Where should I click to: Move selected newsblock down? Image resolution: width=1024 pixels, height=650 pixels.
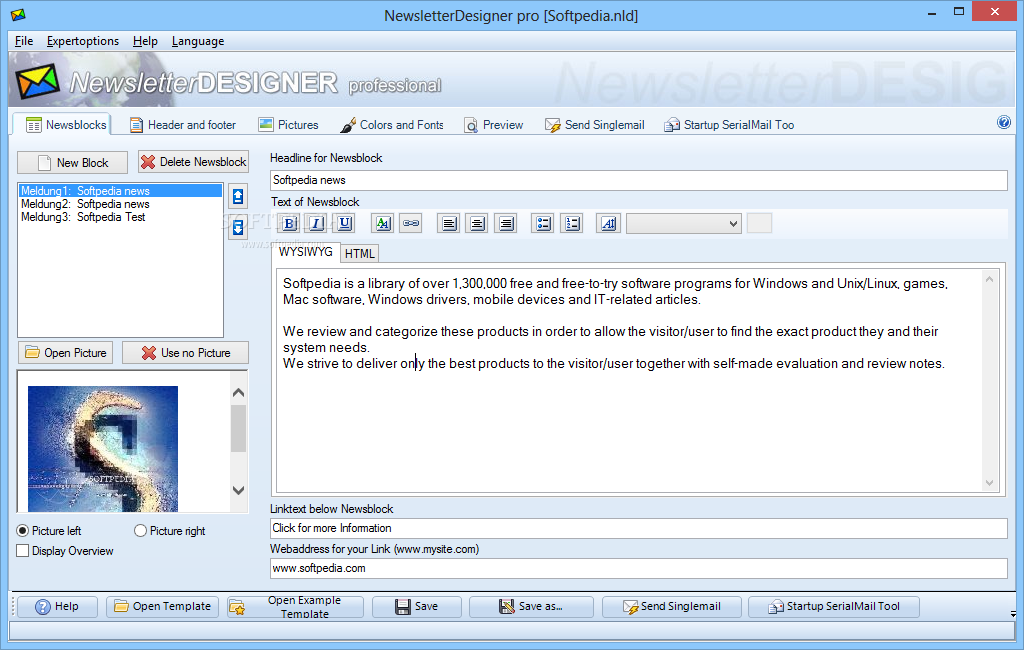click(238, 228)
